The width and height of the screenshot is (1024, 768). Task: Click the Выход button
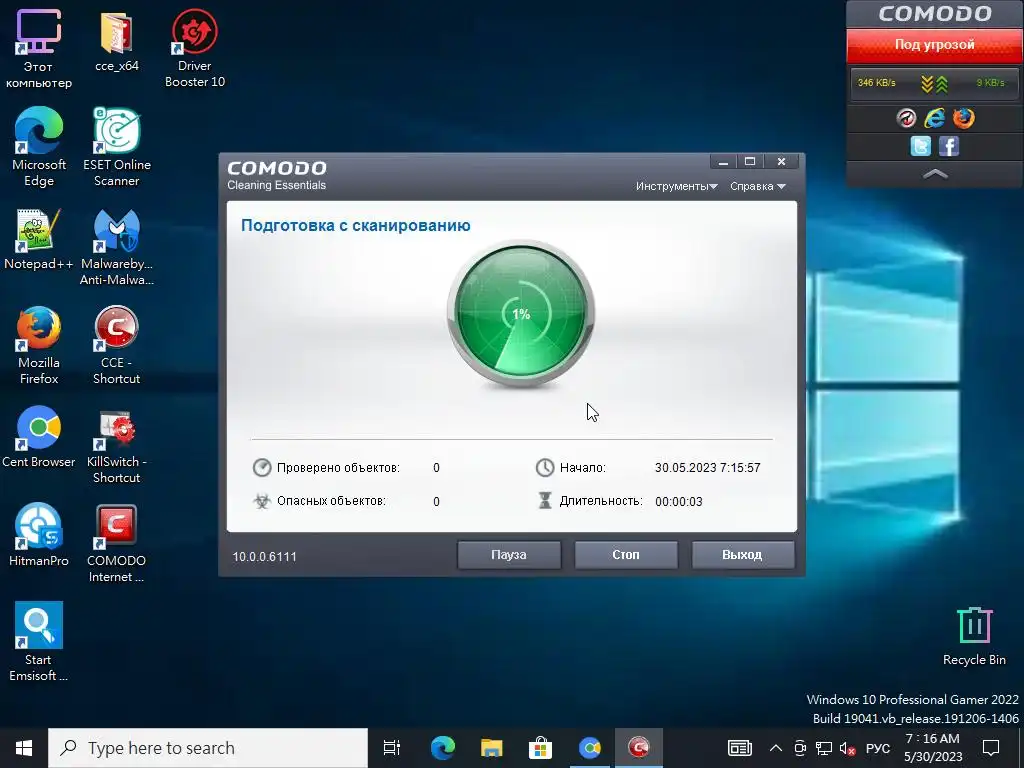pyautogui.click(x=743, y=554)
